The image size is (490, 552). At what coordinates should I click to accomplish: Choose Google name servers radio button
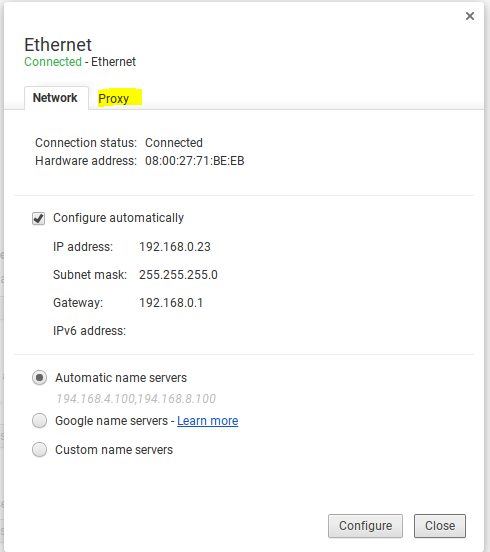(39, 421)
